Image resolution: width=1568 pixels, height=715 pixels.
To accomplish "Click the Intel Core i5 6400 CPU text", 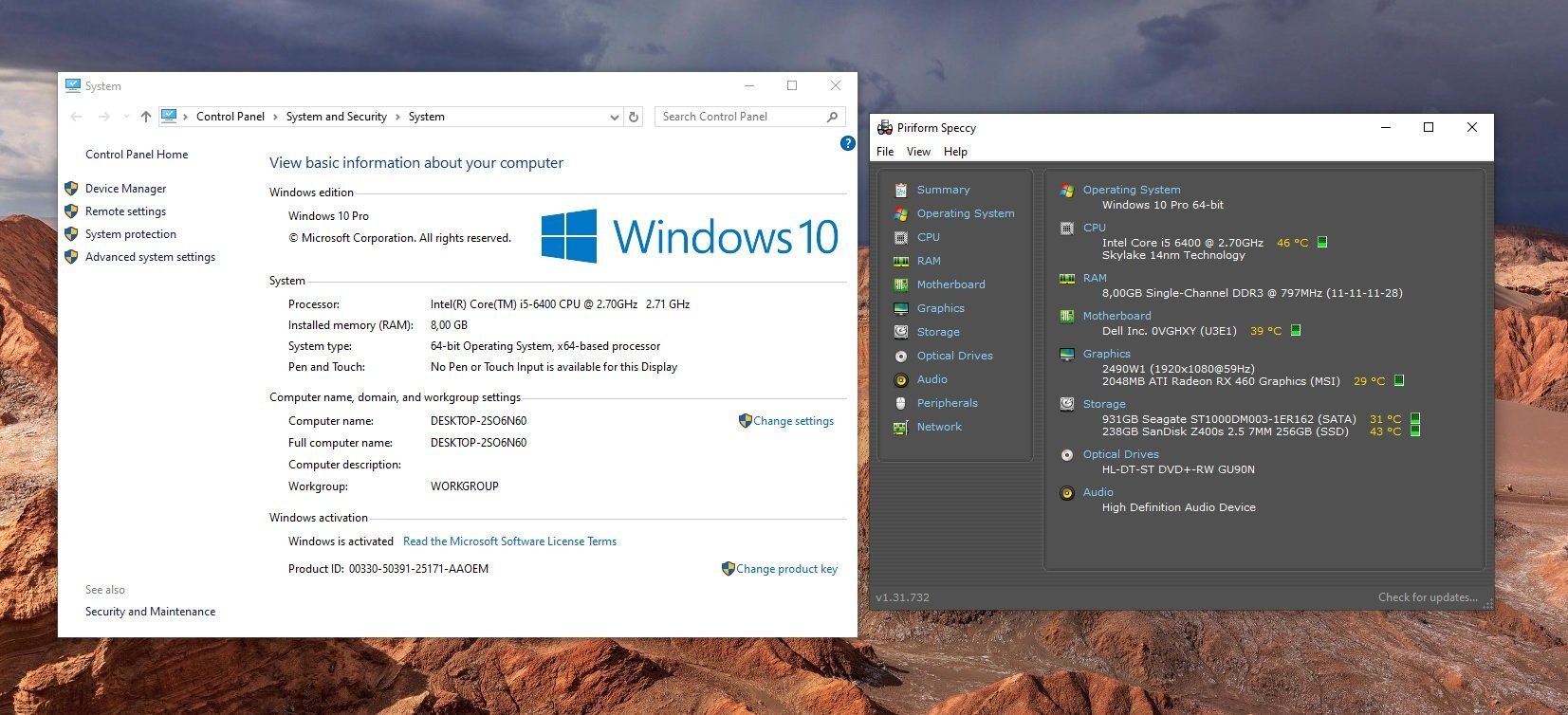I will tap(1182, 243).
